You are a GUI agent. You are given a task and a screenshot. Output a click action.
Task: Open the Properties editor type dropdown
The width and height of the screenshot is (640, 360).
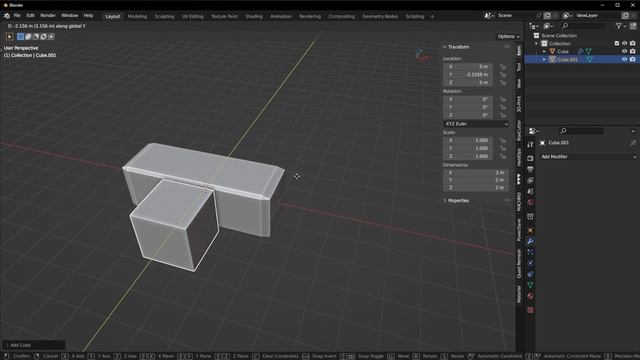tap(533, 131)
